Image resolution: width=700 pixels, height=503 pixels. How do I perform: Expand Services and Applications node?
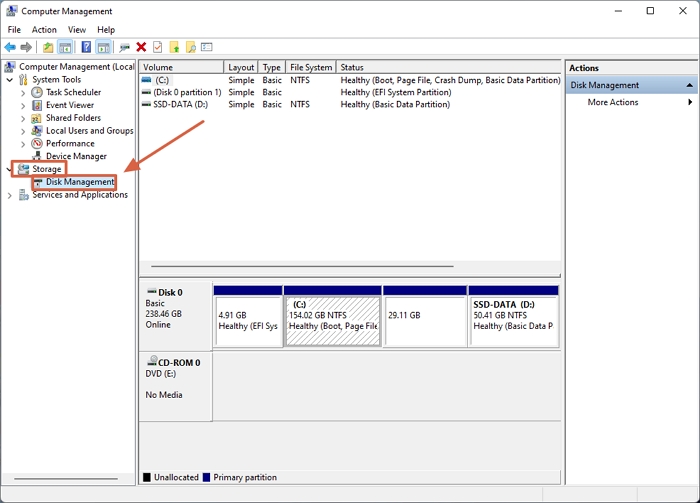tap(10, 195)
